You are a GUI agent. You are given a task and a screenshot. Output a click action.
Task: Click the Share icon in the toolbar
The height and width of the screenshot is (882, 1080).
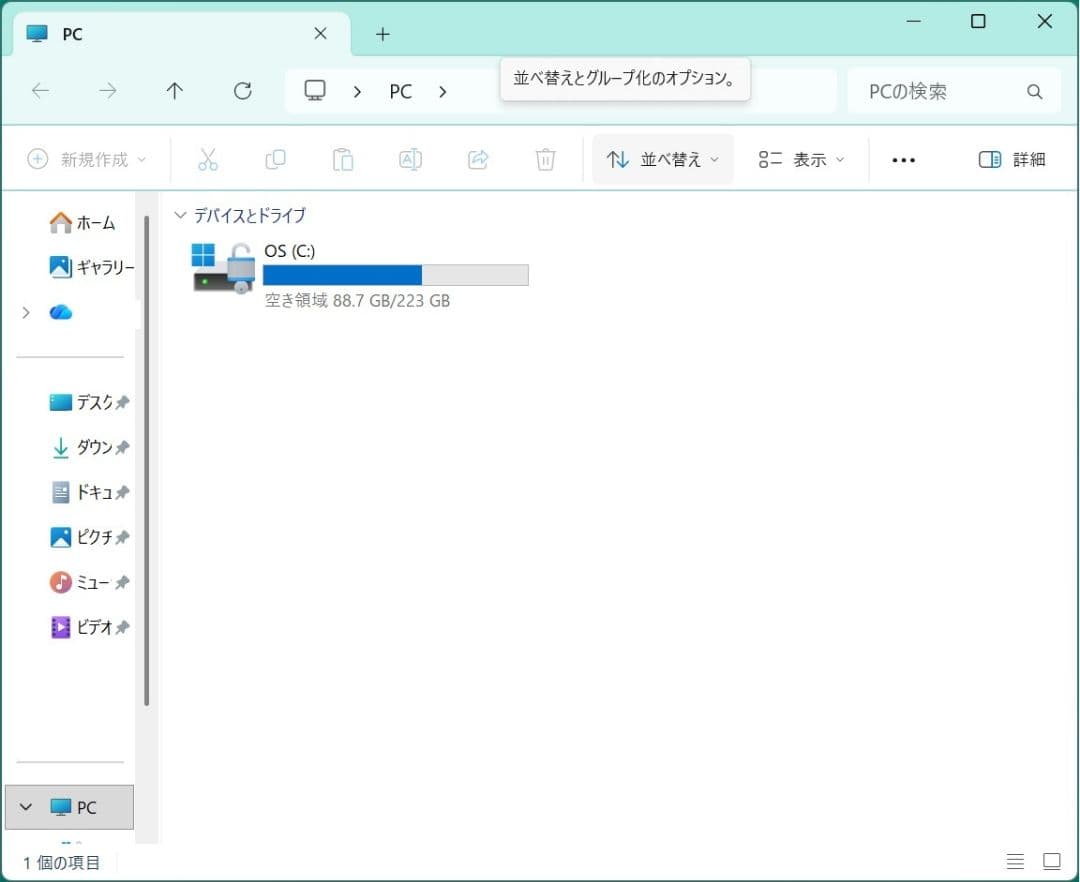coord(477,159)
